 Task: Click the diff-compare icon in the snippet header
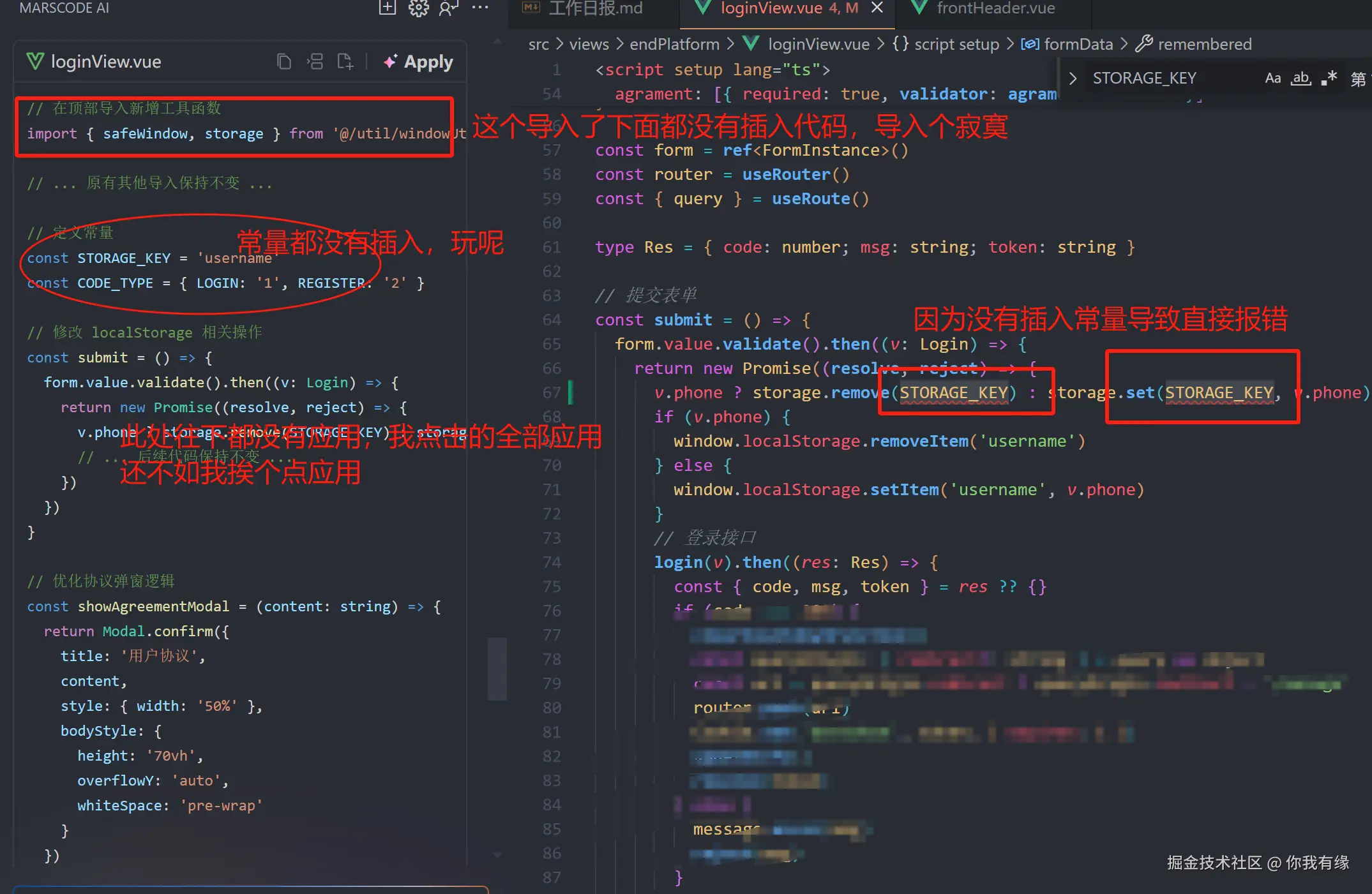[x=315, y=61]
